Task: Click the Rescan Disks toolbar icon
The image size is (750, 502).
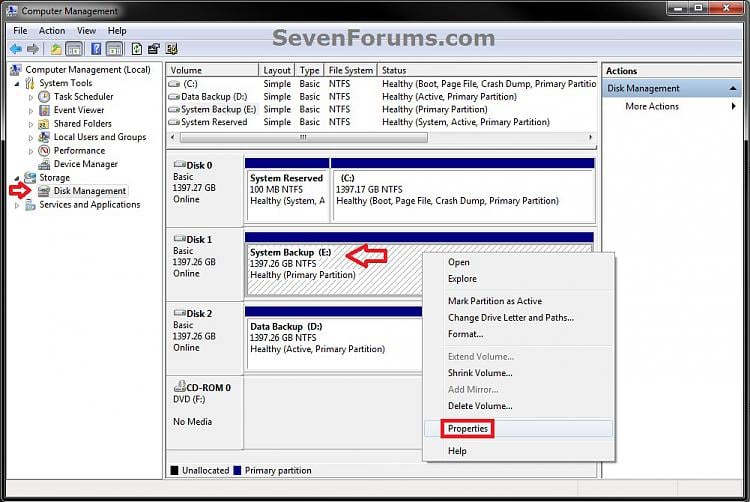Action: point(154,49)
